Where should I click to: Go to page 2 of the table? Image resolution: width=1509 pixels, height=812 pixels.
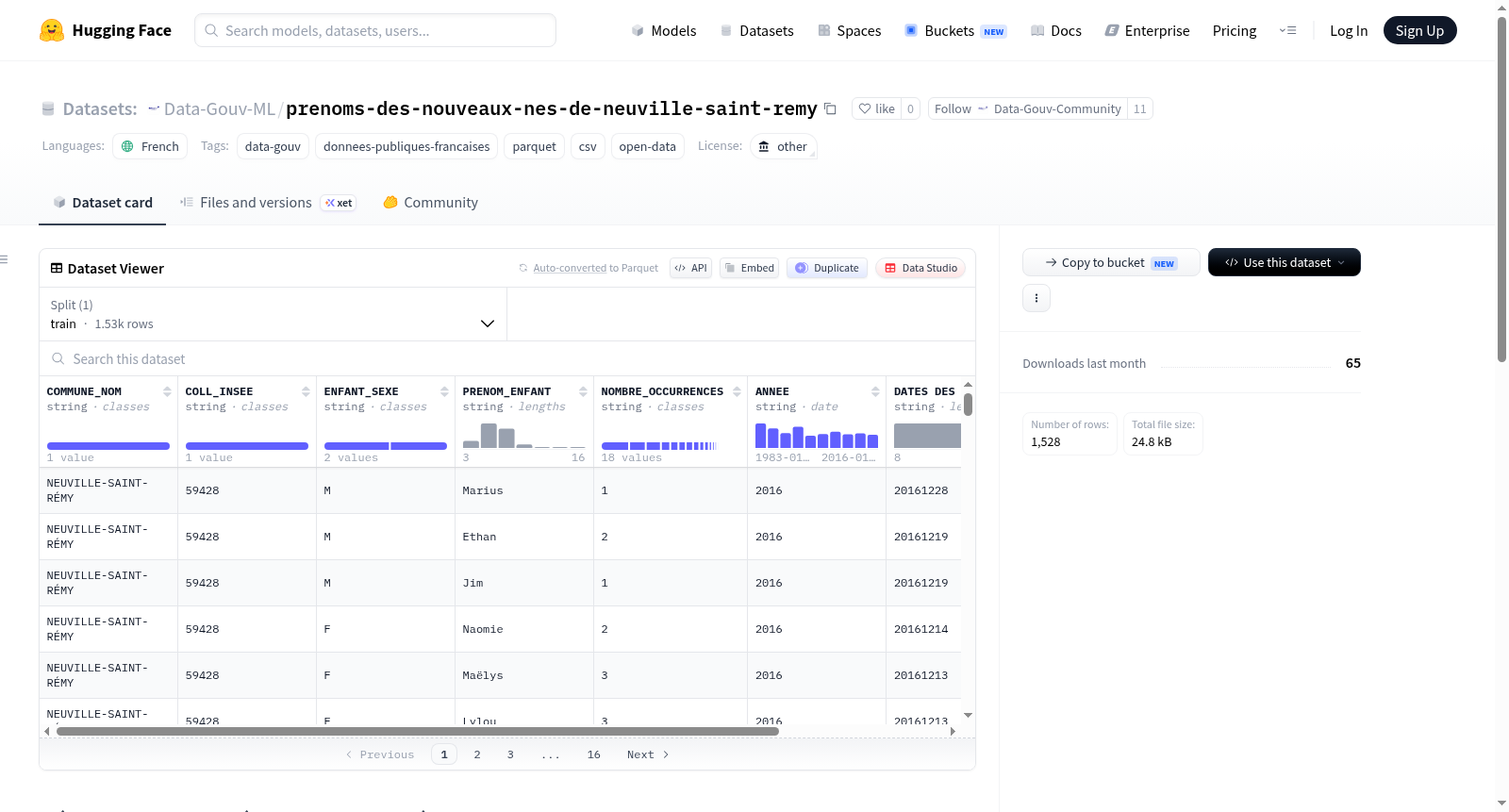tap(477, 754)
